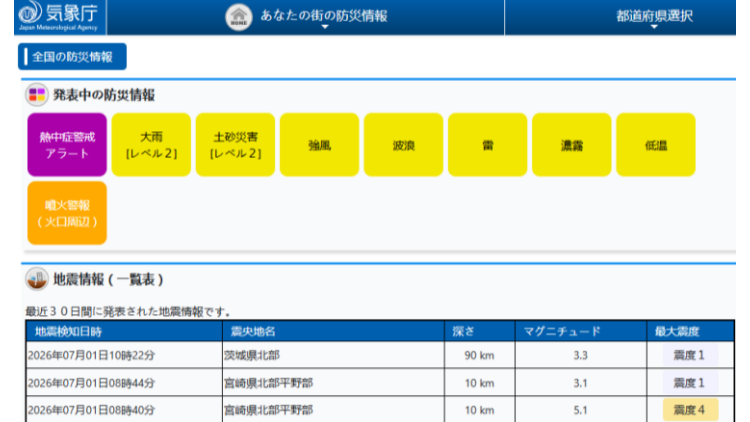Click 発表中の防災情報 heading
Viewport: 750px width, 422px height.
click(104, 95)
